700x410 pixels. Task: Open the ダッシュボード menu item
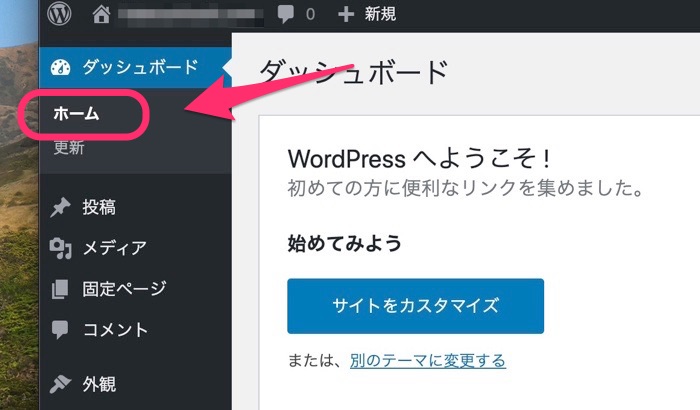point(135,67)
